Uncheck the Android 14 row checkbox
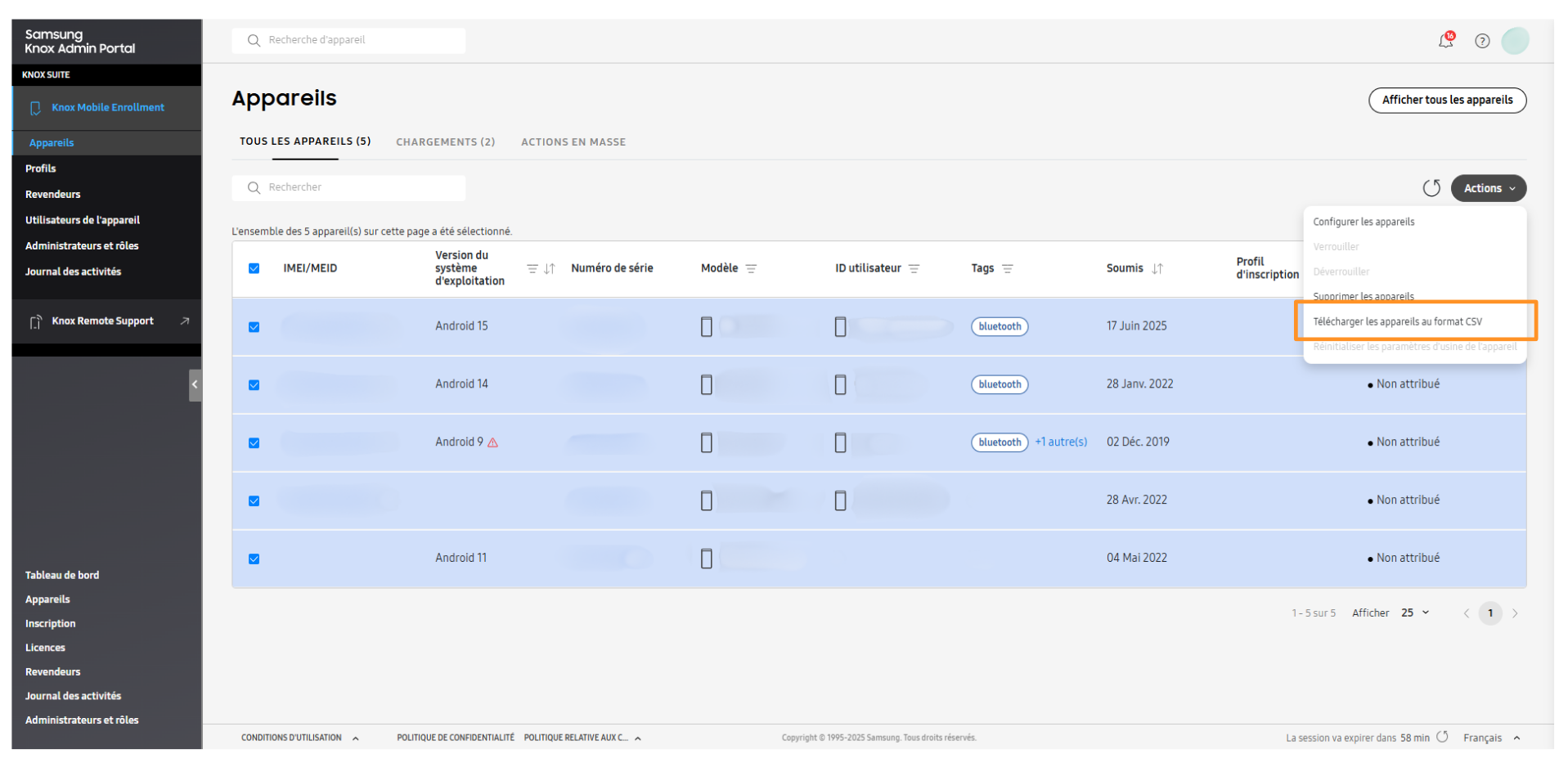Image resolution: width=1568 pixels, height=772 pixels. tap(254, 385)
